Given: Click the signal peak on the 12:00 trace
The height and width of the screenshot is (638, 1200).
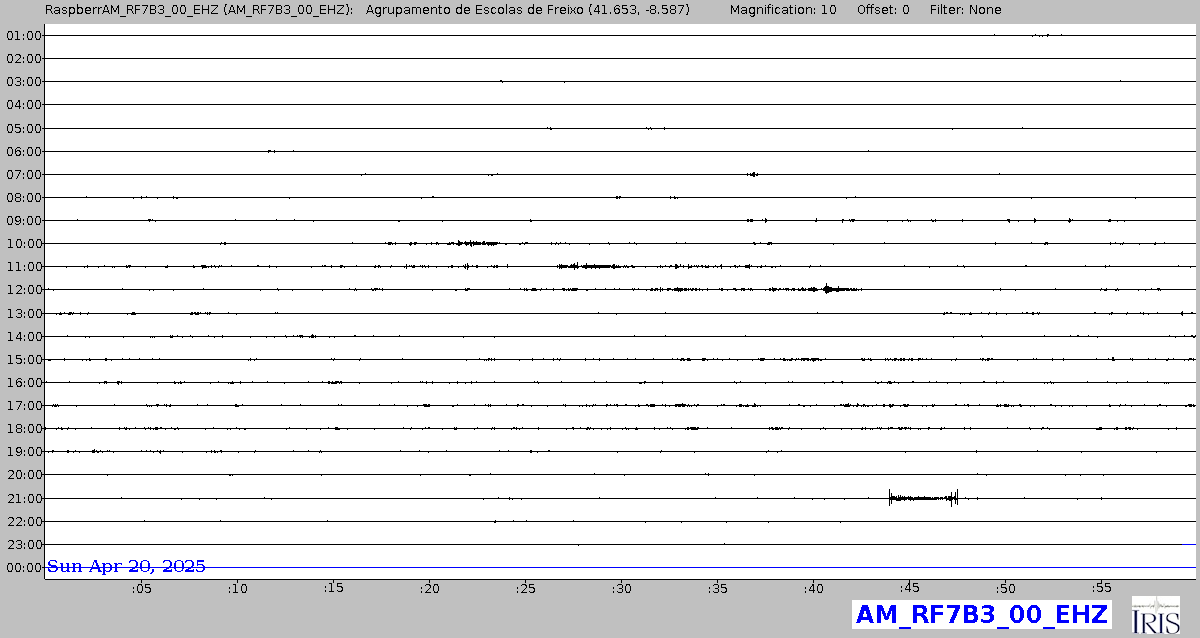Looking at the screenshot, I should tap(828, 289).
